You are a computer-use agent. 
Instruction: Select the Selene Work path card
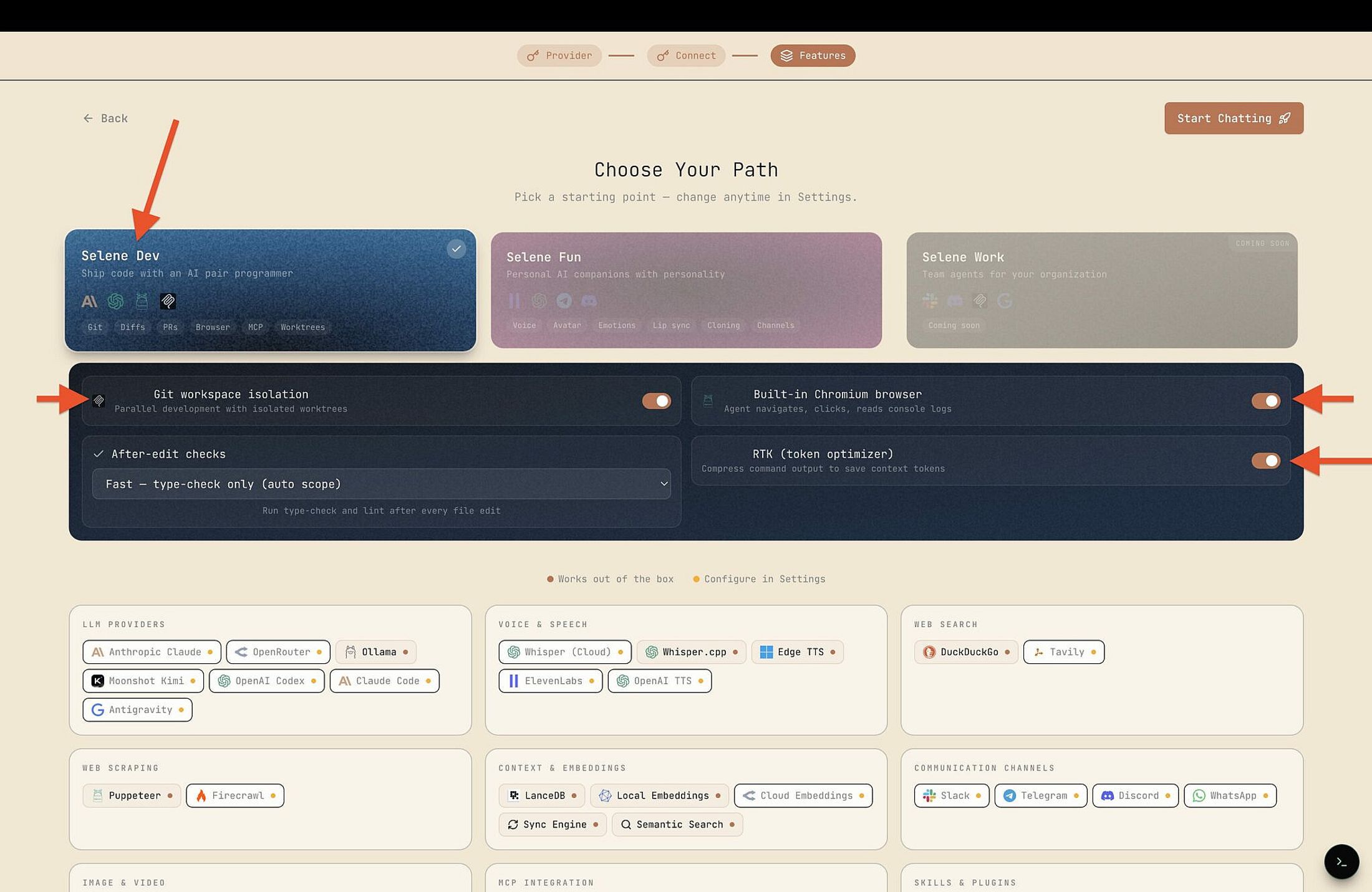(1102, 290)
